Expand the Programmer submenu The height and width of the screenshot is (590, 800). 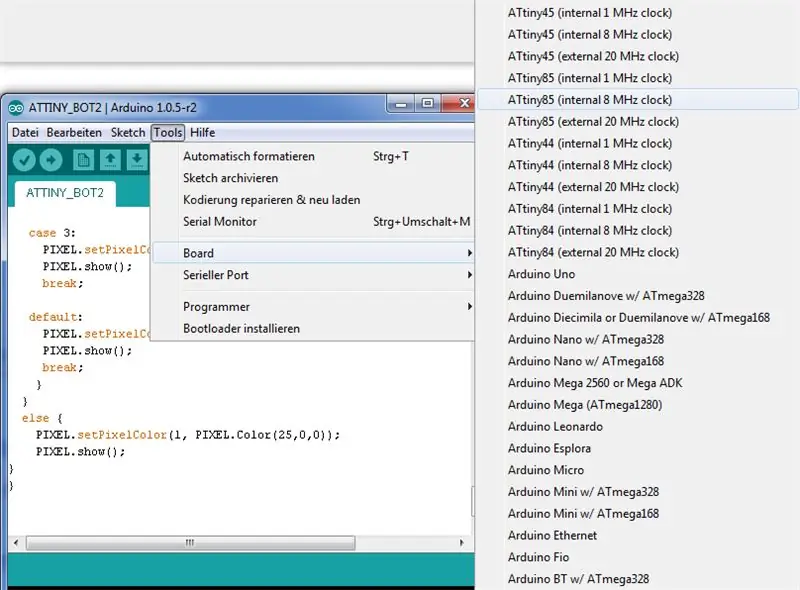(313, 307)
